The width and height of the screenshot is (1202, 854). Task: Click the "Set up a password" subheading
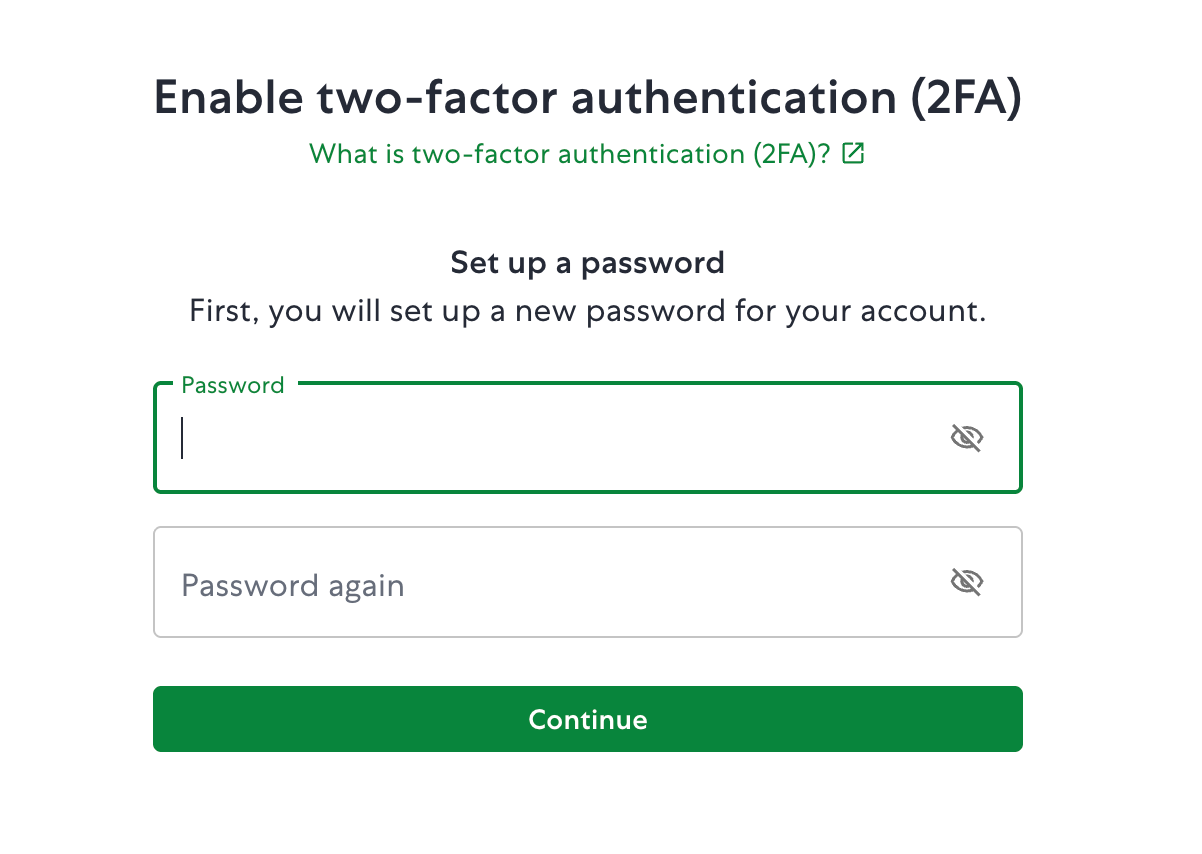click(x=588, y=263)
